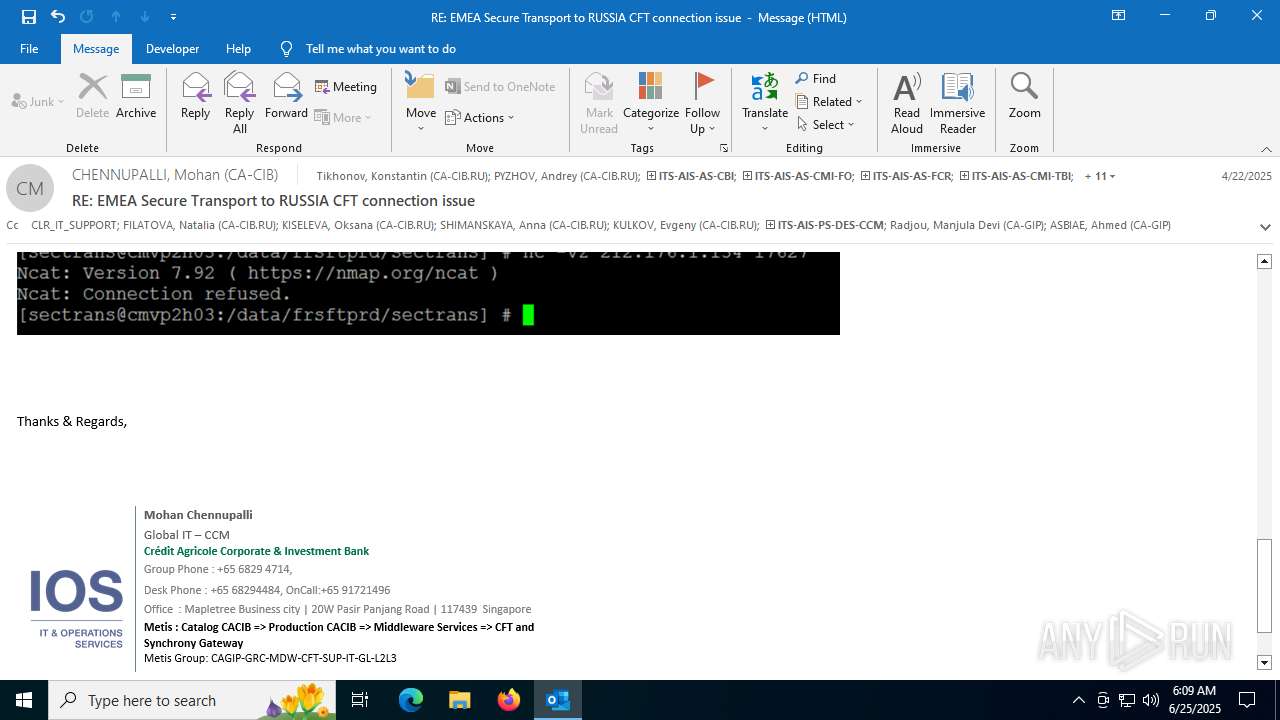Switch to the Developer ribbon tab
The width and height of the screenshot is (1280, 720).
(x=172, y=49)
